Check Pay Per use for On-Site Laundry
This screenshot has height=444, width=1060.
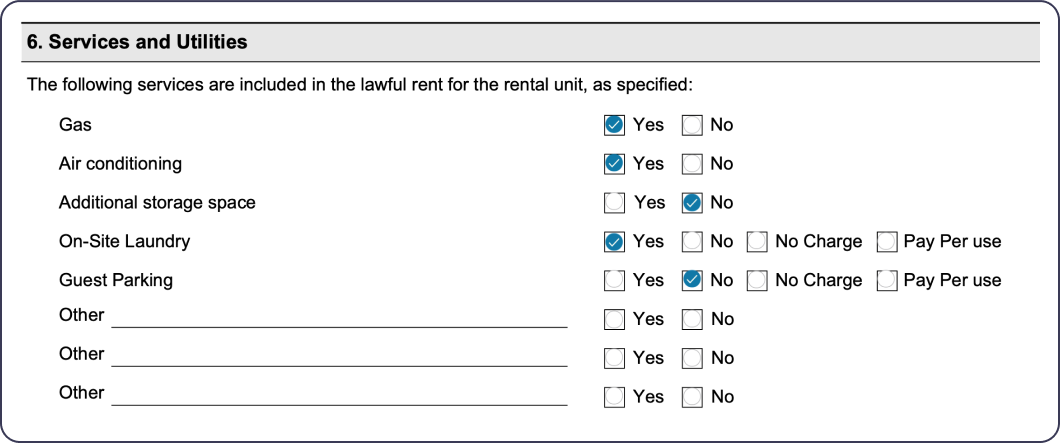click(x=887, y=241)
